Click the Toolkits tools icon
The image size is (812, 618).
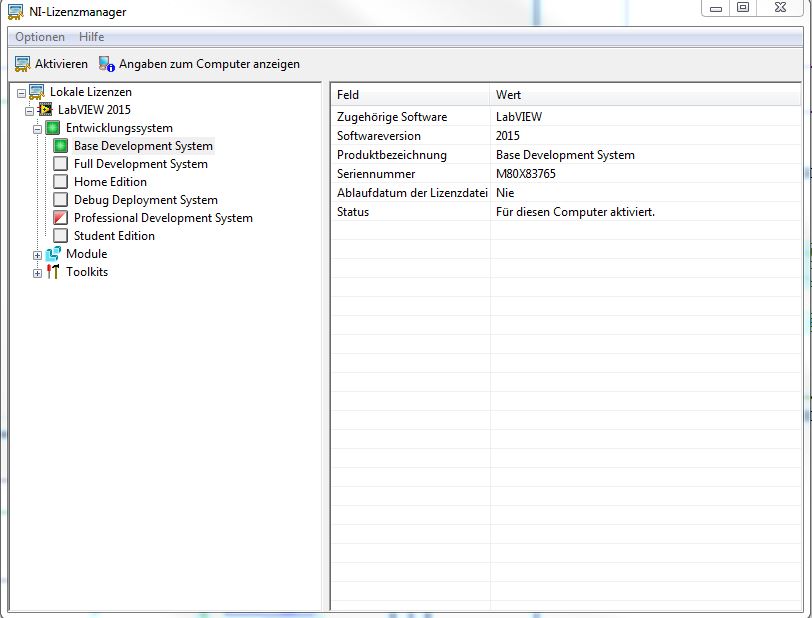tap(53, 272)
